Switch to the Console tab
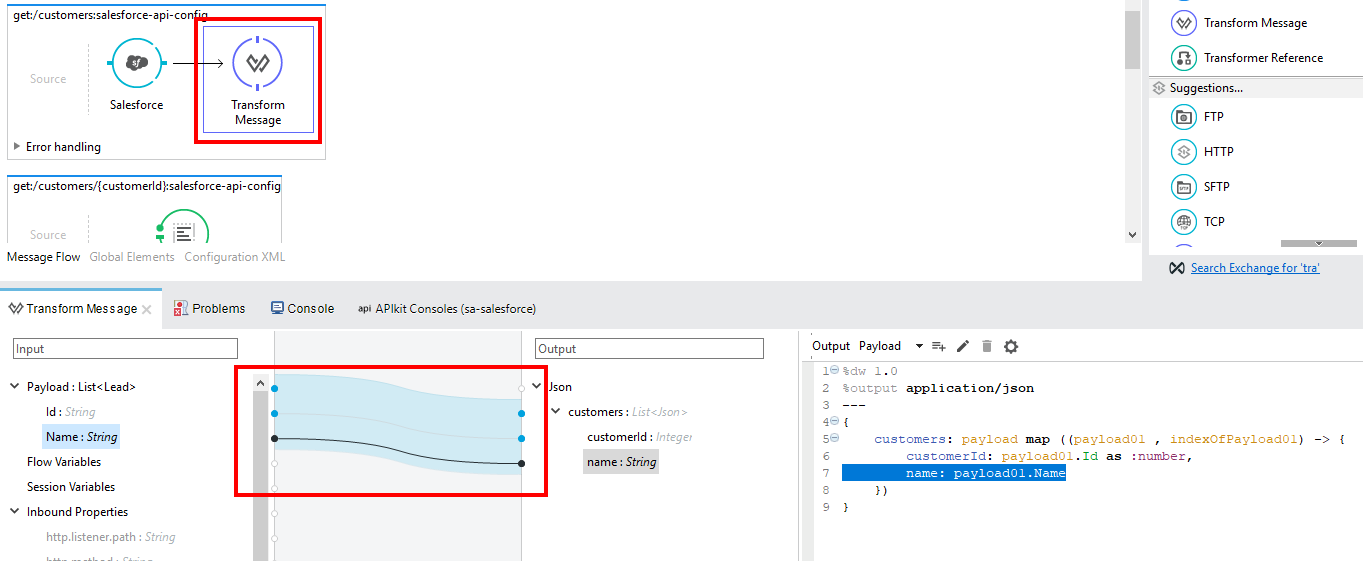 coord(302,309)
